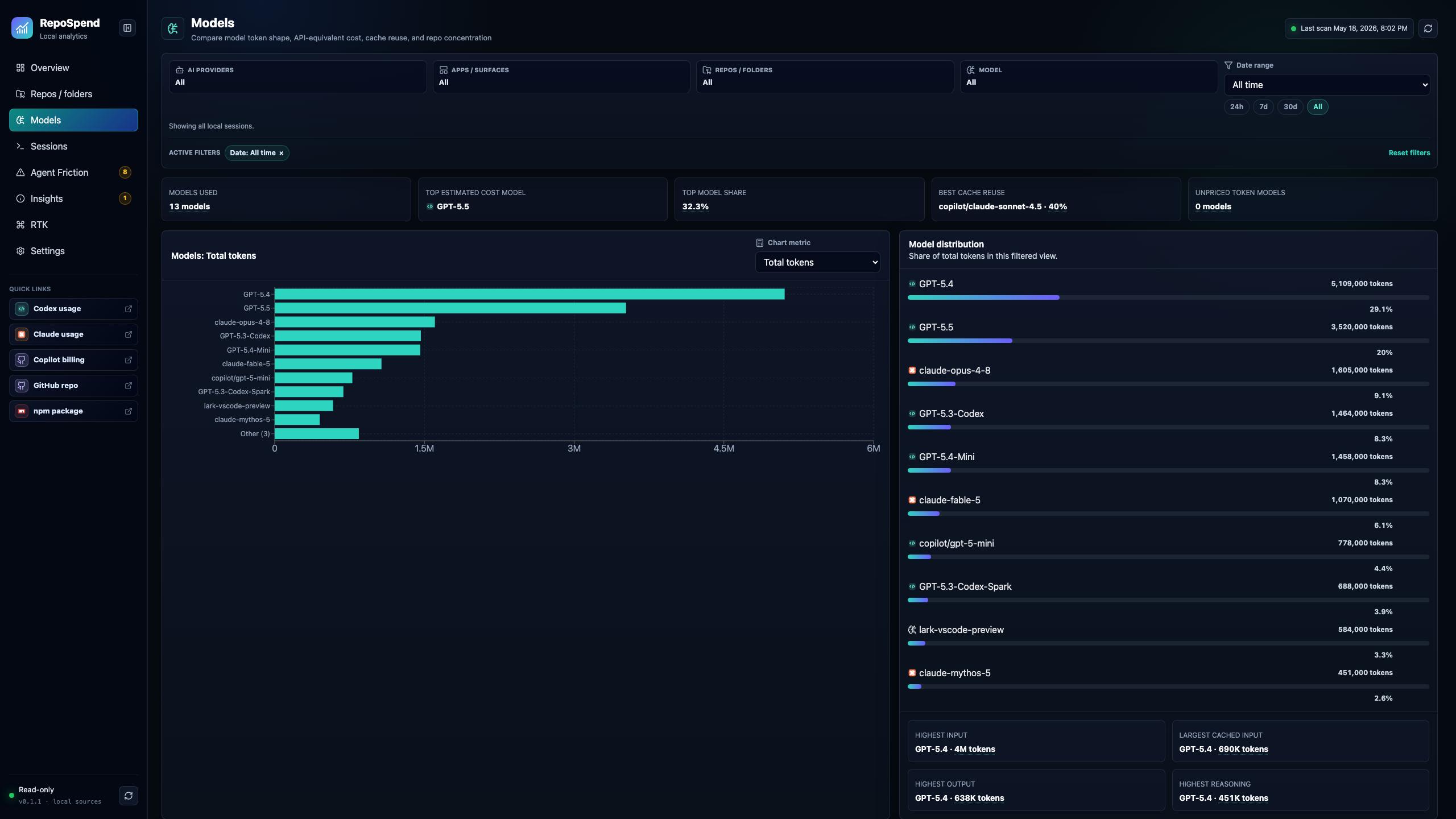Open Repos / folders in sidebar
Screen dimensions: 1456x819
point(73,94)
